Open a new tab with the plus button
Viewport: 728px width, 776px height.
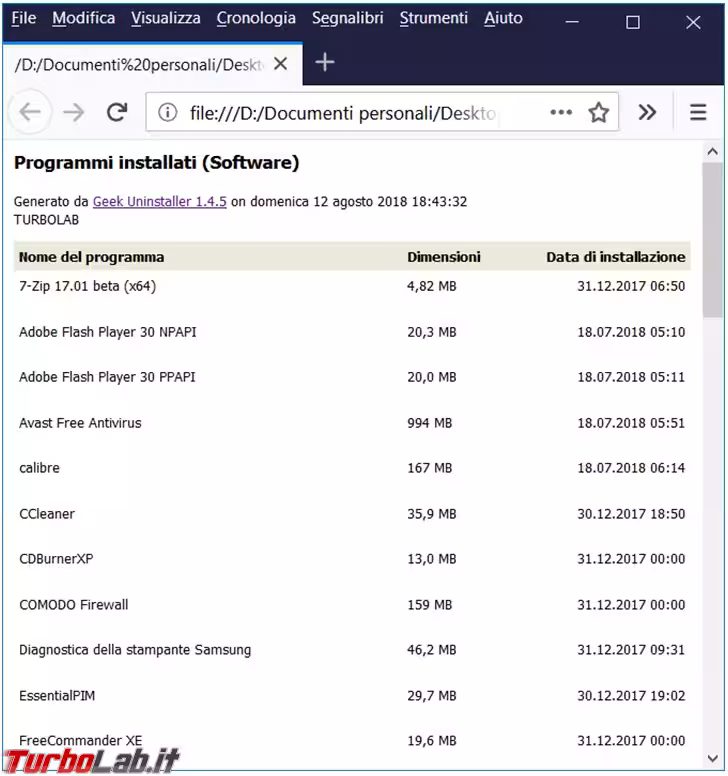[x=324, y=63]
